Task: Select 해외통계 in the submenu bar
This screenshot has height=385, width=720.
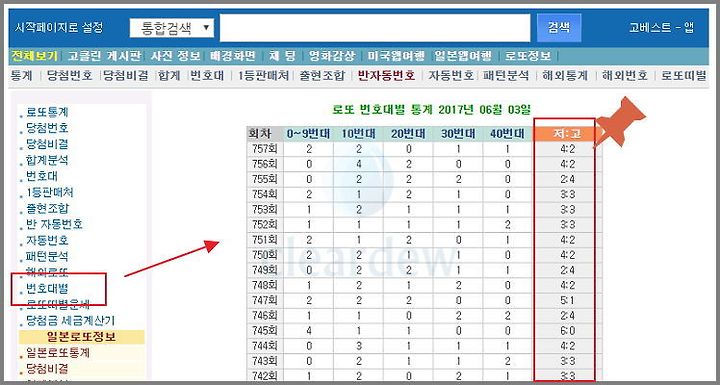Action: click(x=565, y=75)
